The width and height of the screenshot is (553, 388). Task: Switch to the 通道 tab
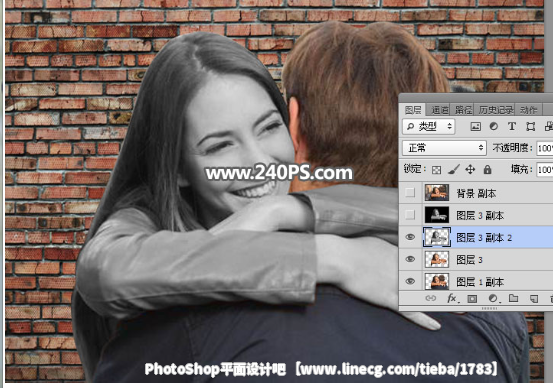tap(440, 110)
